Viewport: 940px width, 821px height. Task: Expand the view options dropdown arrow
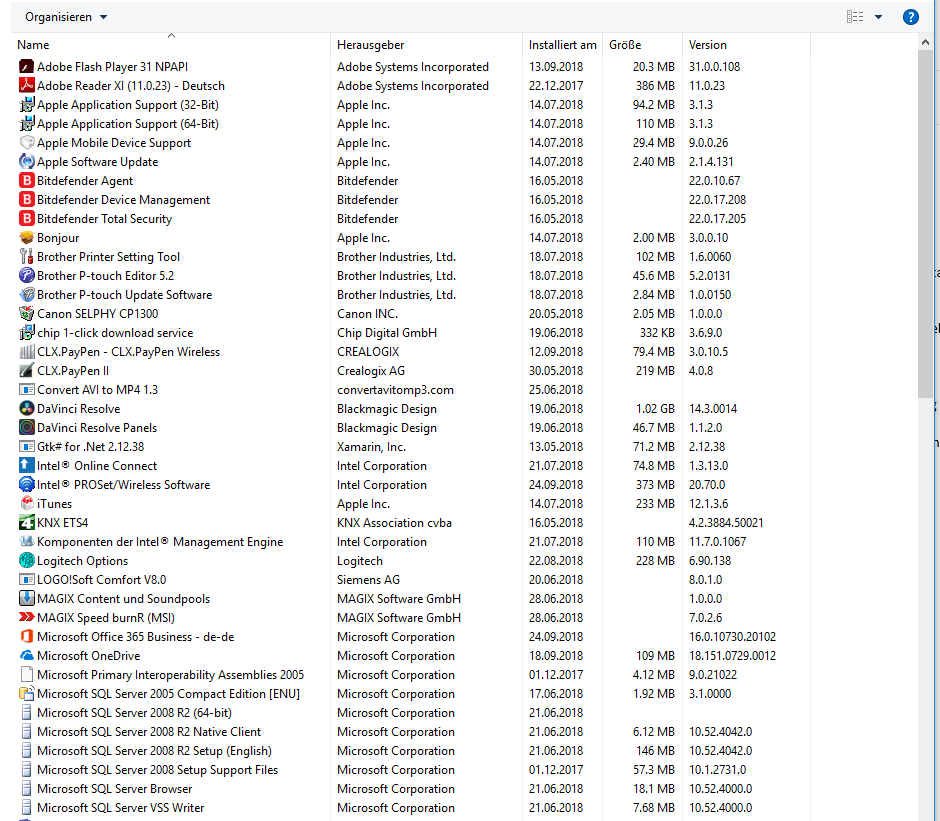(878, 17)
